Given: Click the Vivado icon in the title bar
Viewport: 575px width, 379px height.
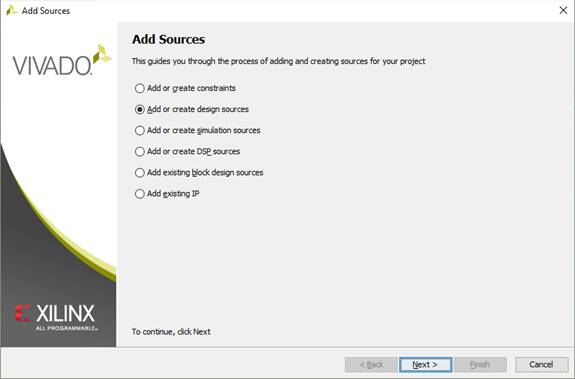Looking at the screenshot, I should (x=12, y=10).
